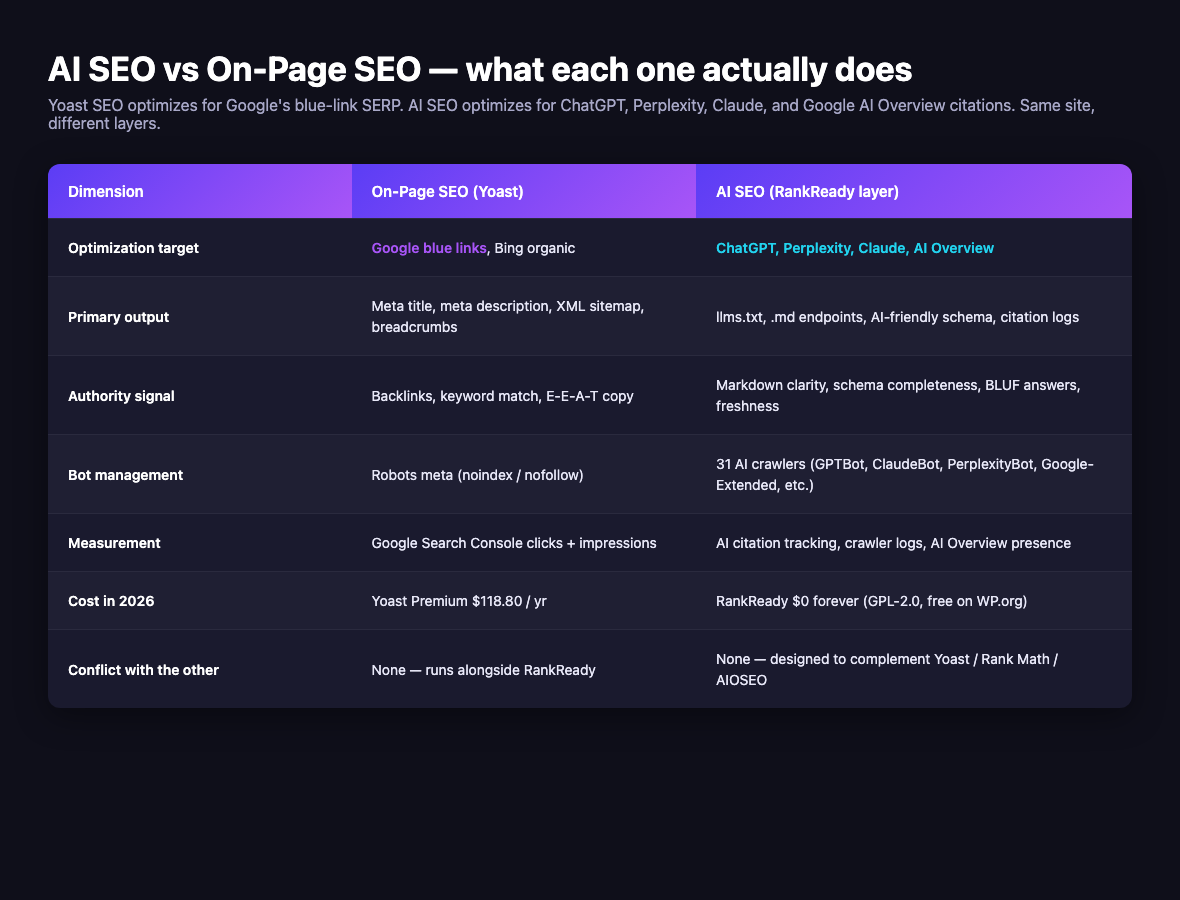Click the 'Robots meta (noindex / nofollow)' cell
The image size is (1180, 900).
pos(524,475)
